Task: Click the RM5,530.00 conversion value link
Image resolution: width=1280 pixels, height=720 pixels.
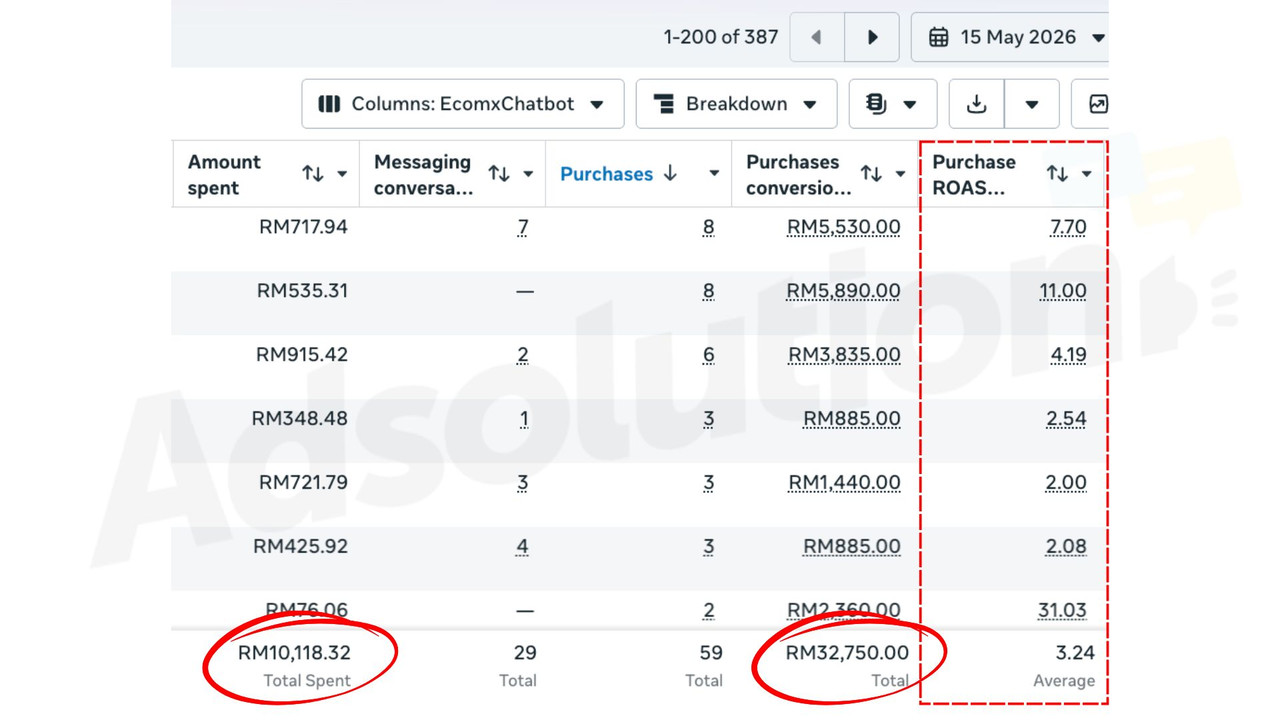Action: point(844,227)
